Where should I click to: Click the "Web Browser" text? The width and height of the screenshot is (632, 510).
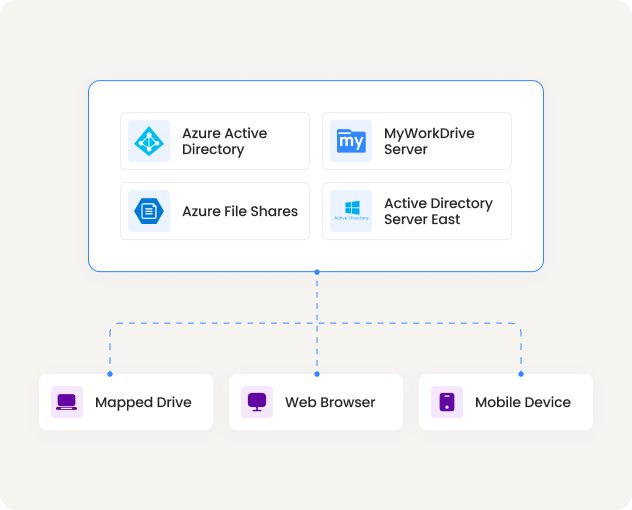[330, 402]
